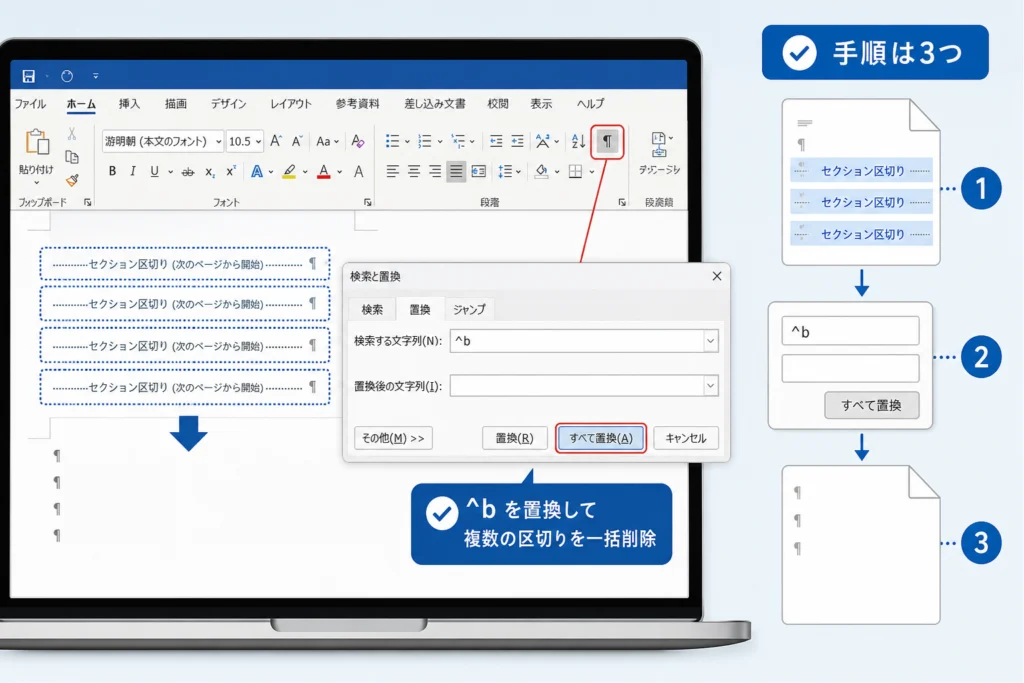Toggle Italic formatting
1024x683 pixels.
(x=133, y=171)
